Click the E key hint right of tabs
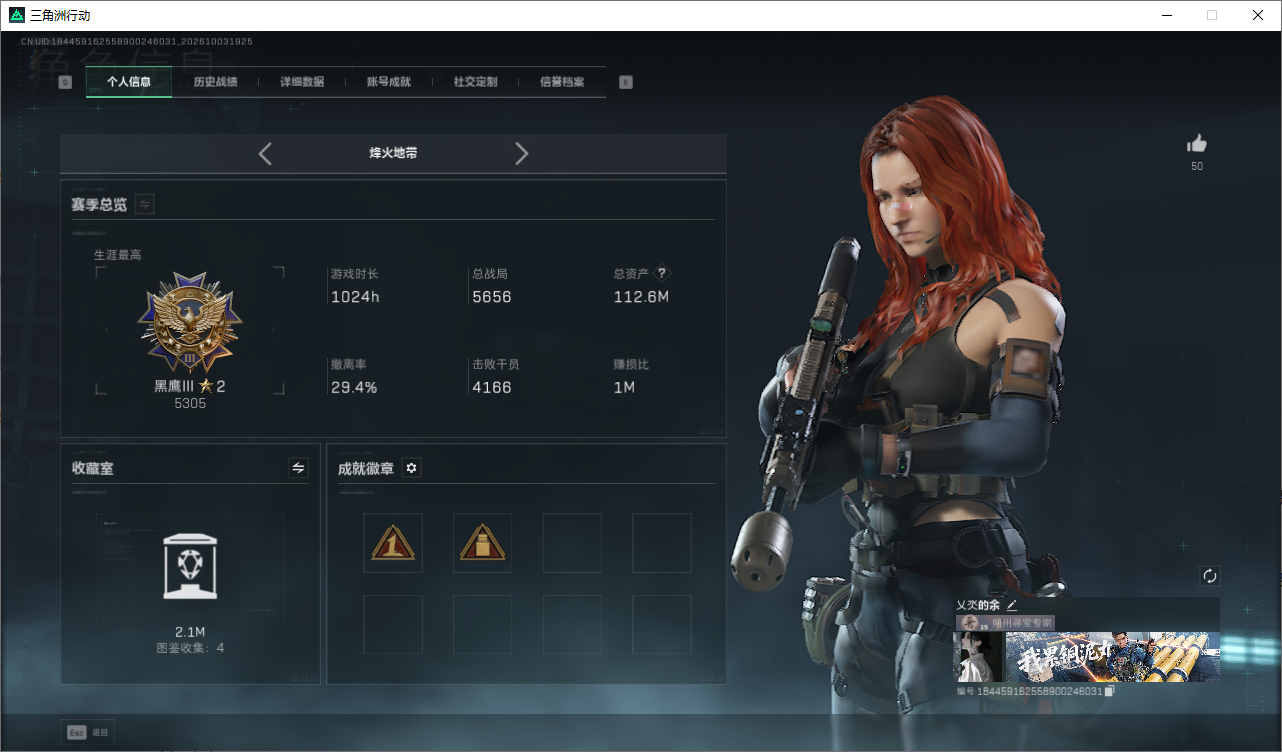1282x752 pixels. (x=626, y=82)
